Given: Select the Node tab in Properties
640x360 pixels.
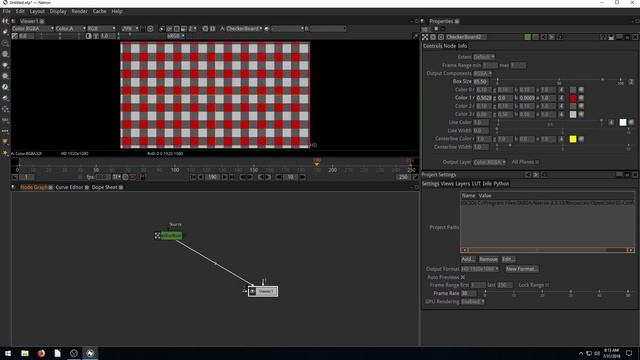Looking at the screenshot, I should click(x=451, y=46).
